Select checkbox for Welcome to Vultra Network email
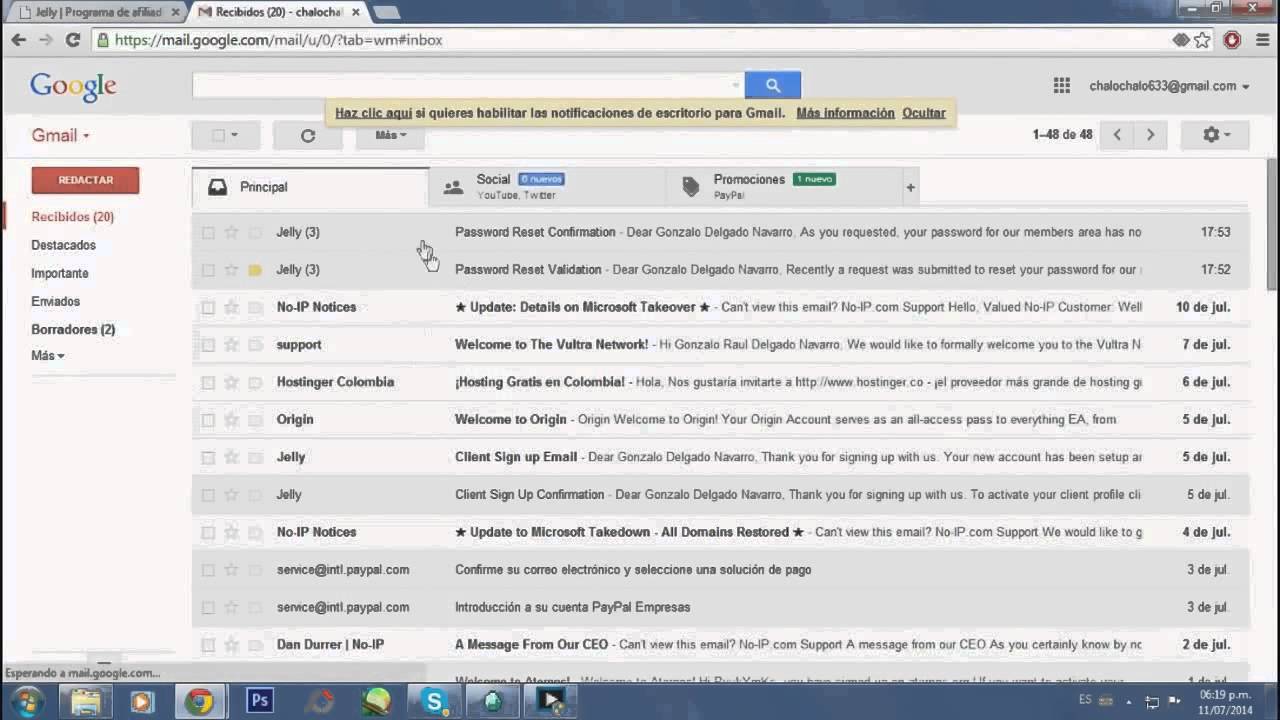The height and width of the screenshot is (720, 1280). (x=208, y=345)
